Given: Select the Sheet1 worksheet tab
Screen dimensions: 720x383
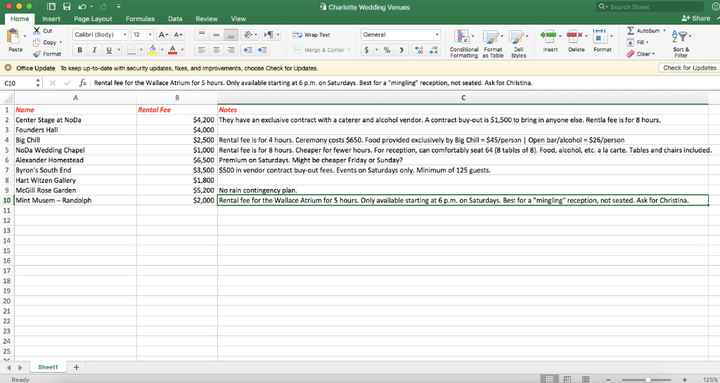Looking at the screenshot, I should click(48, 367).
